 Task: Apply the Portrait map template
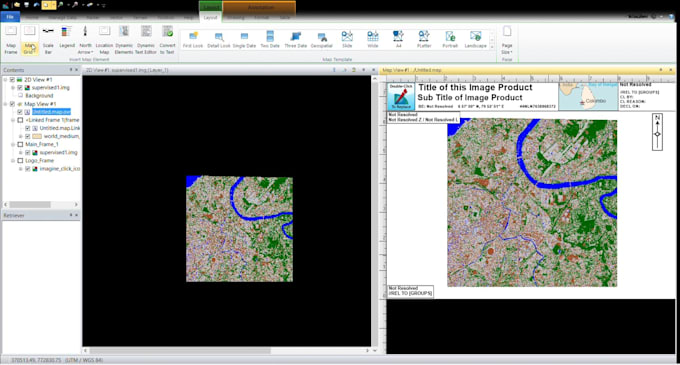click(450, 39)
